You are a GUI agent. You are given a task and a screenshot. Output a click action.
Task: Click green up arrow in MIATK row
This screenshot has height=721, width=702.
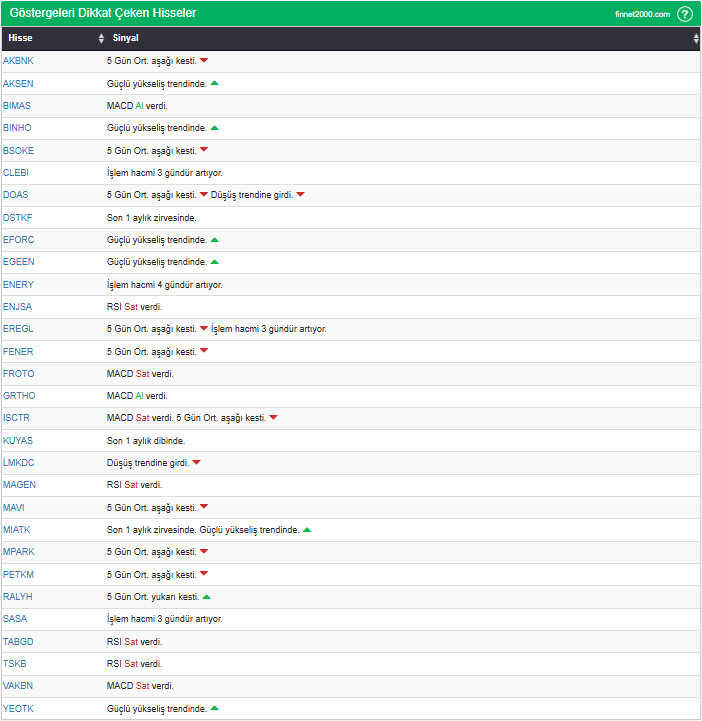tap(307, 529)
